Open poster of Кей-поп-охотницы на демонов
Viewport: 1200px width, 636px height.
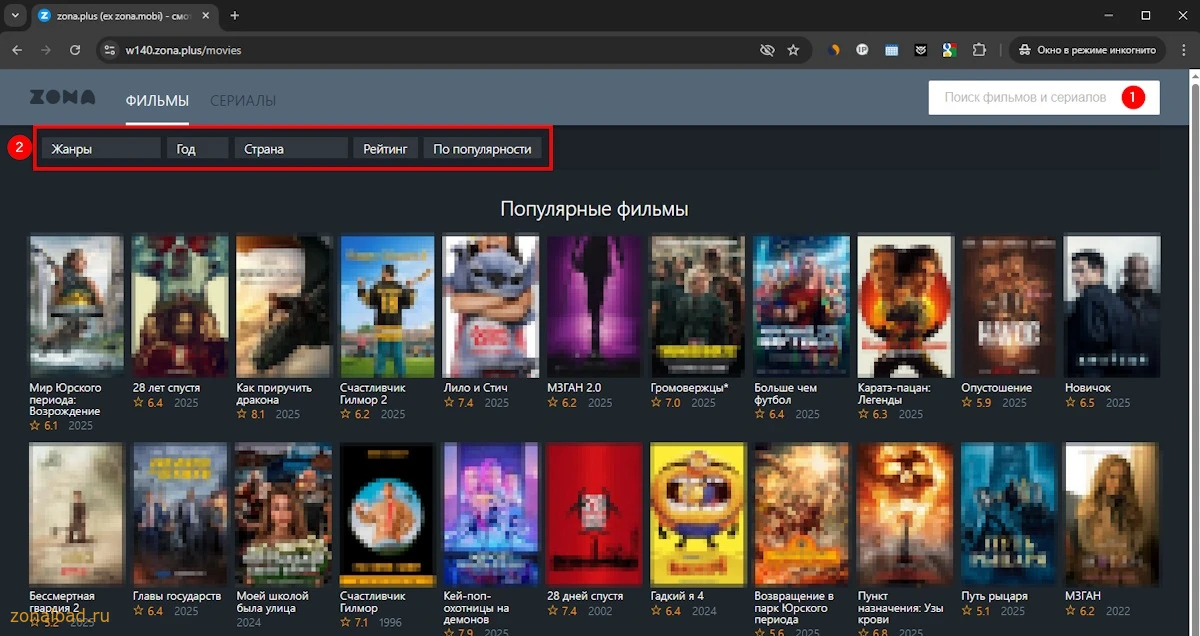[491, 514]
